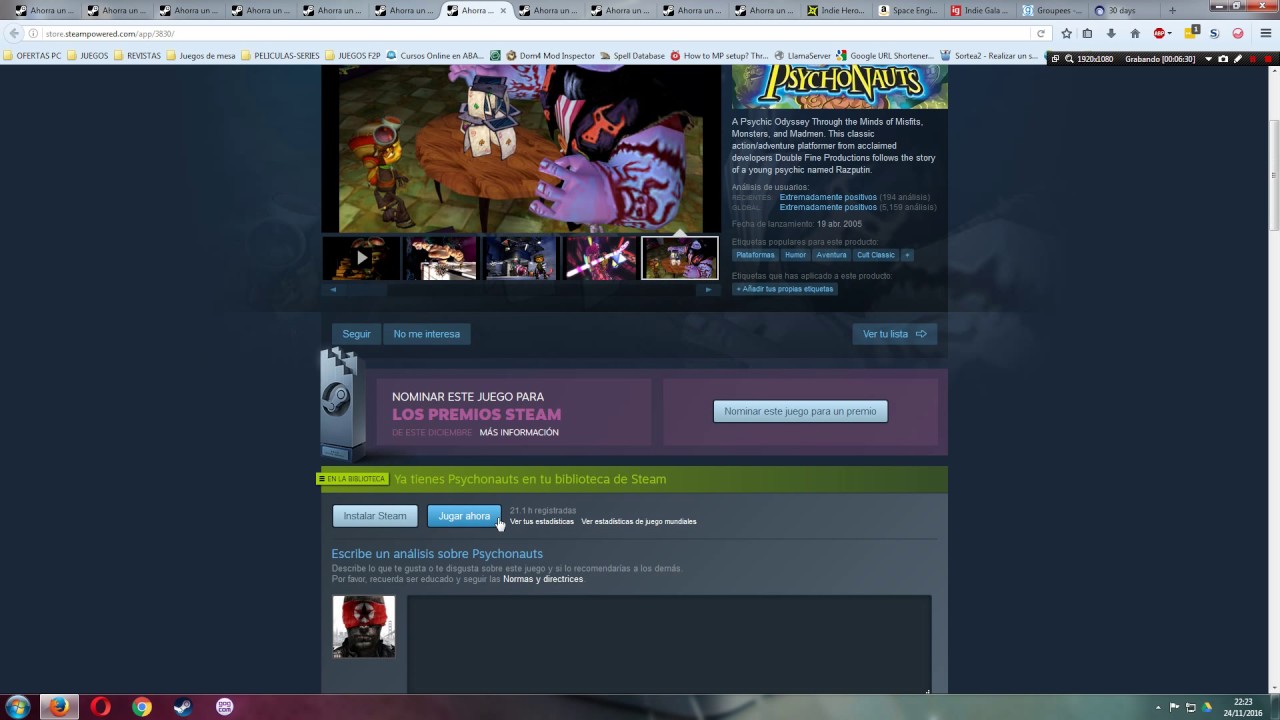This screenshot has height=720, width=1280.
Task: Click the Instalar Steam button
Action: [x=375, y=516]
